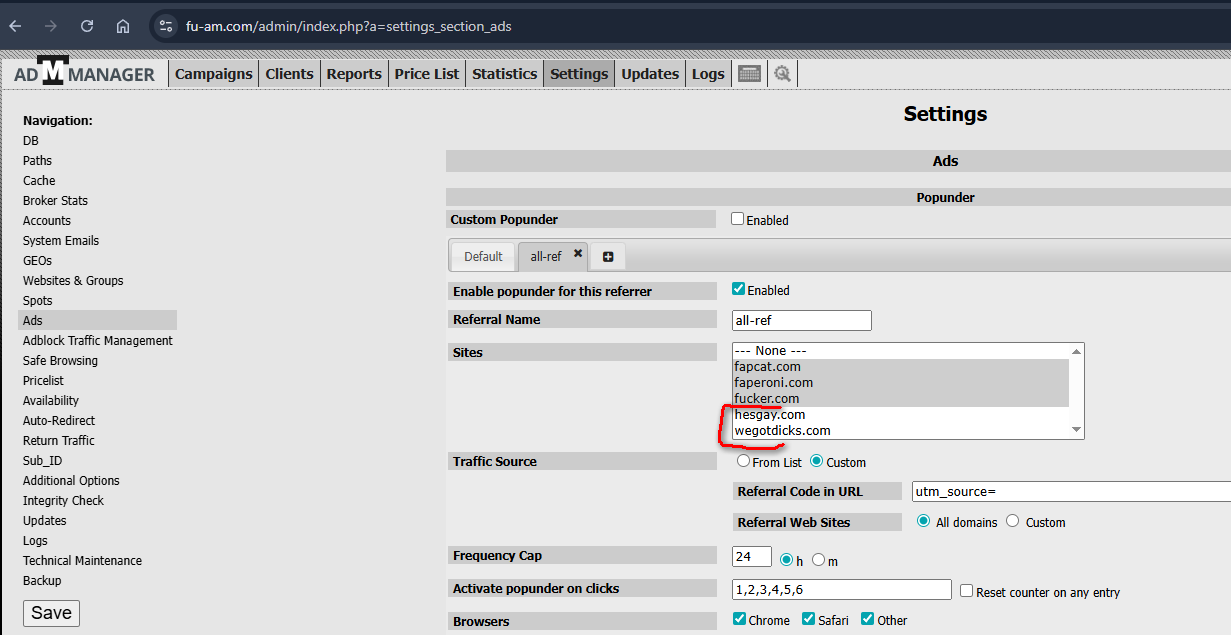Click the magnifier search icon in the toolbar
The image size is (1231, 635).
pos(782,74)
